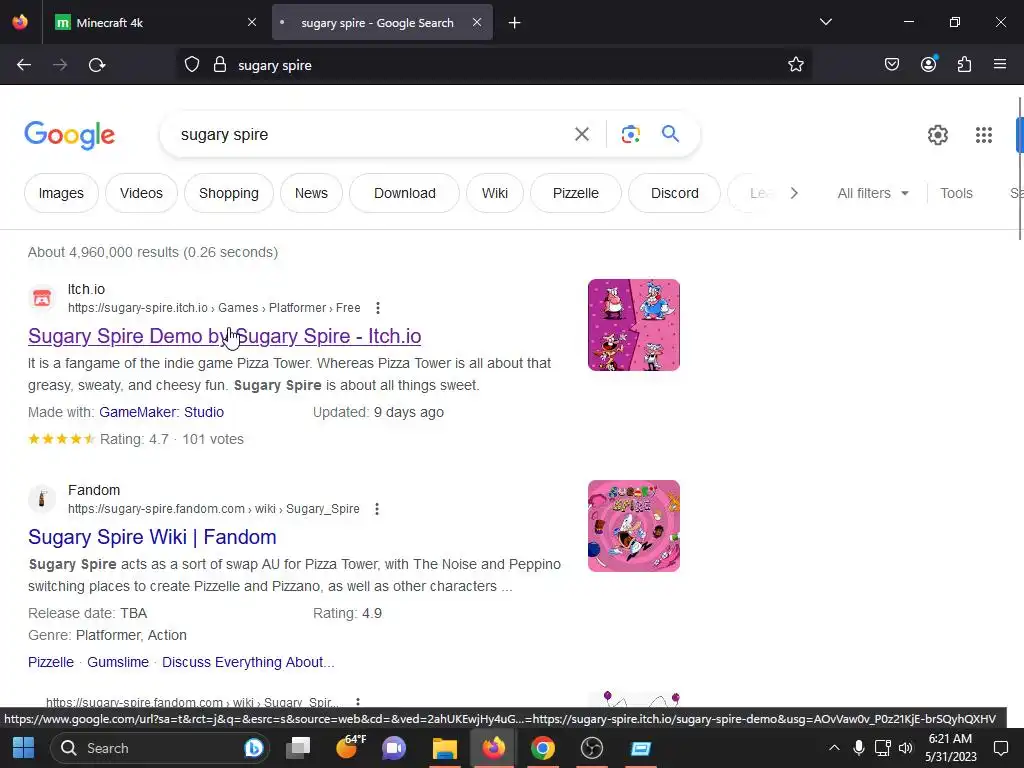Open a new tab with plus button

[x=515, y=23]
